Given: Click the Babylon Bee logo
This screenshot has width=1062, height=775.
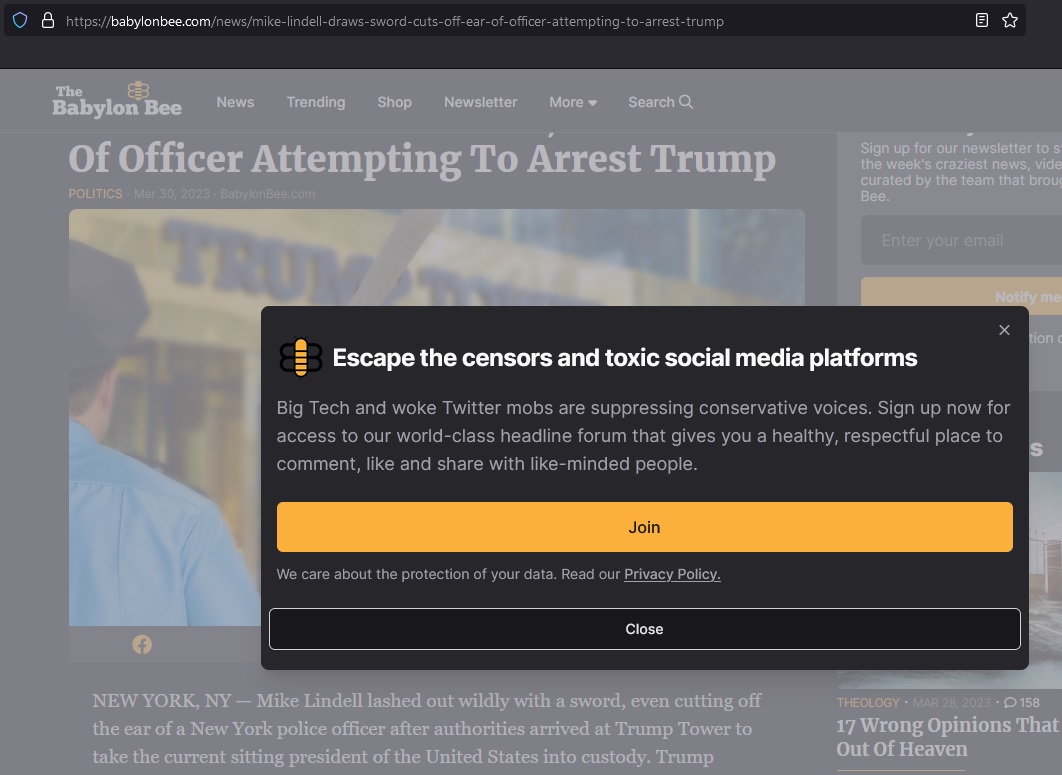Looking at the screenshot, I should [x=117, y=100].
